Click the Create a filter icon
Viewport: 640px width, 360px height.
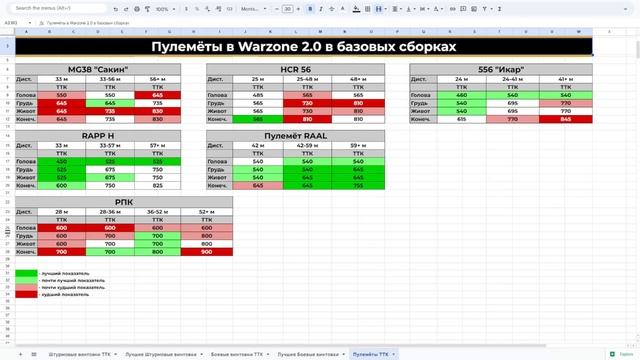[484, 9]
